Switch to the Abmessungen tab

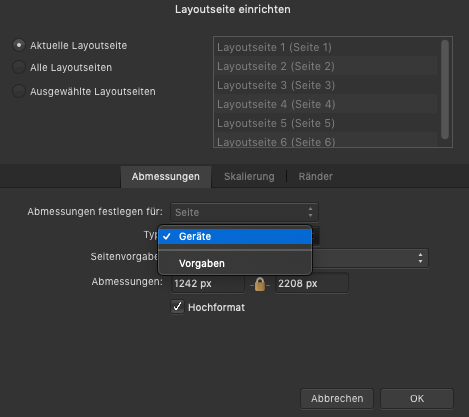click(x=166, y=176)
